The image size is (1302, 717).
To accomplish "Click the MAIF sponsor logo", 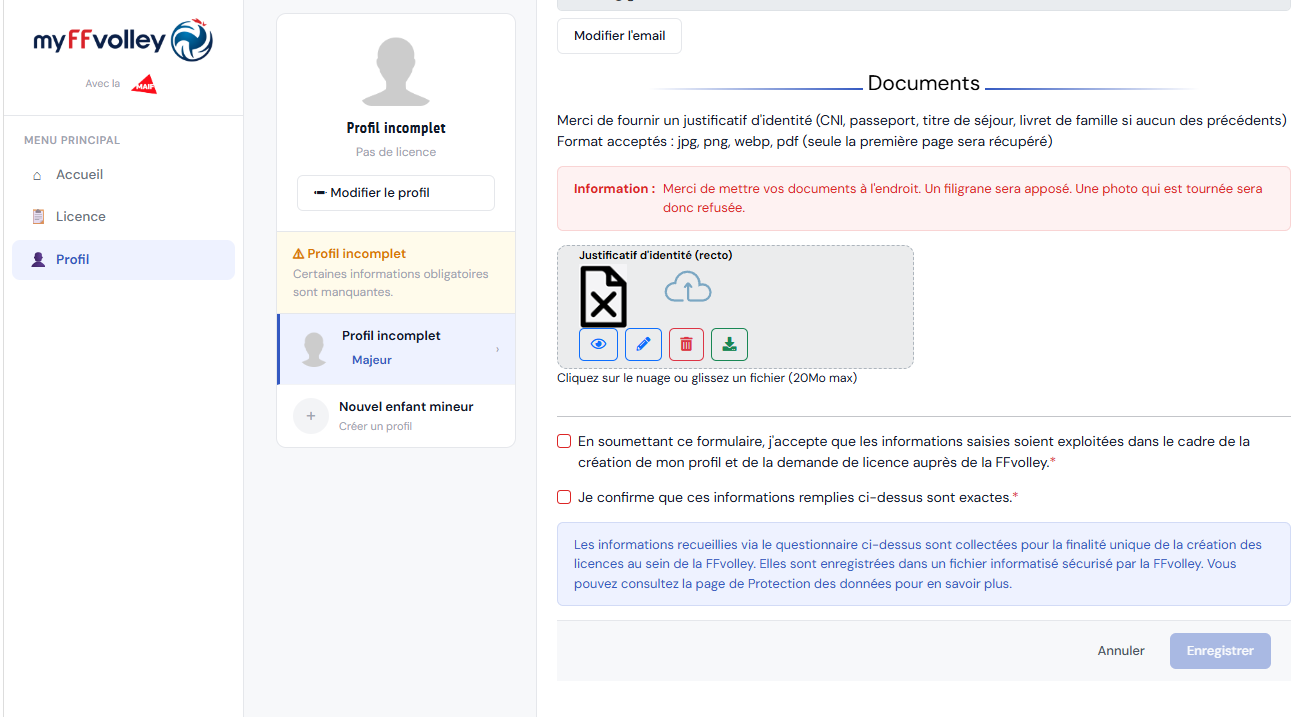I will [144, 84].
